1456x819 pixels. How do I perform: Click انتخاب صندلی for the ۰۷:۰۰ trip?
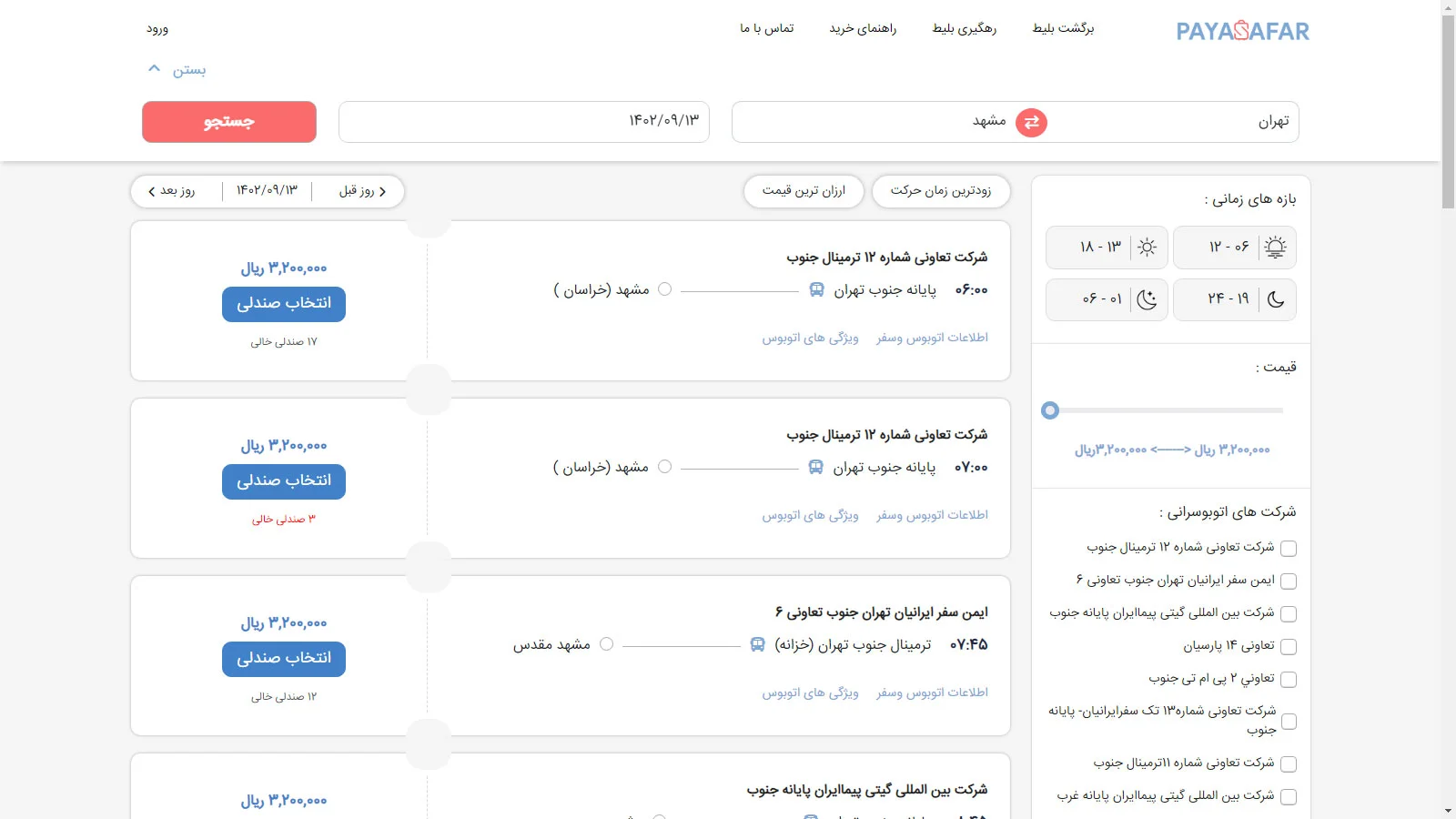pos(284,481)
